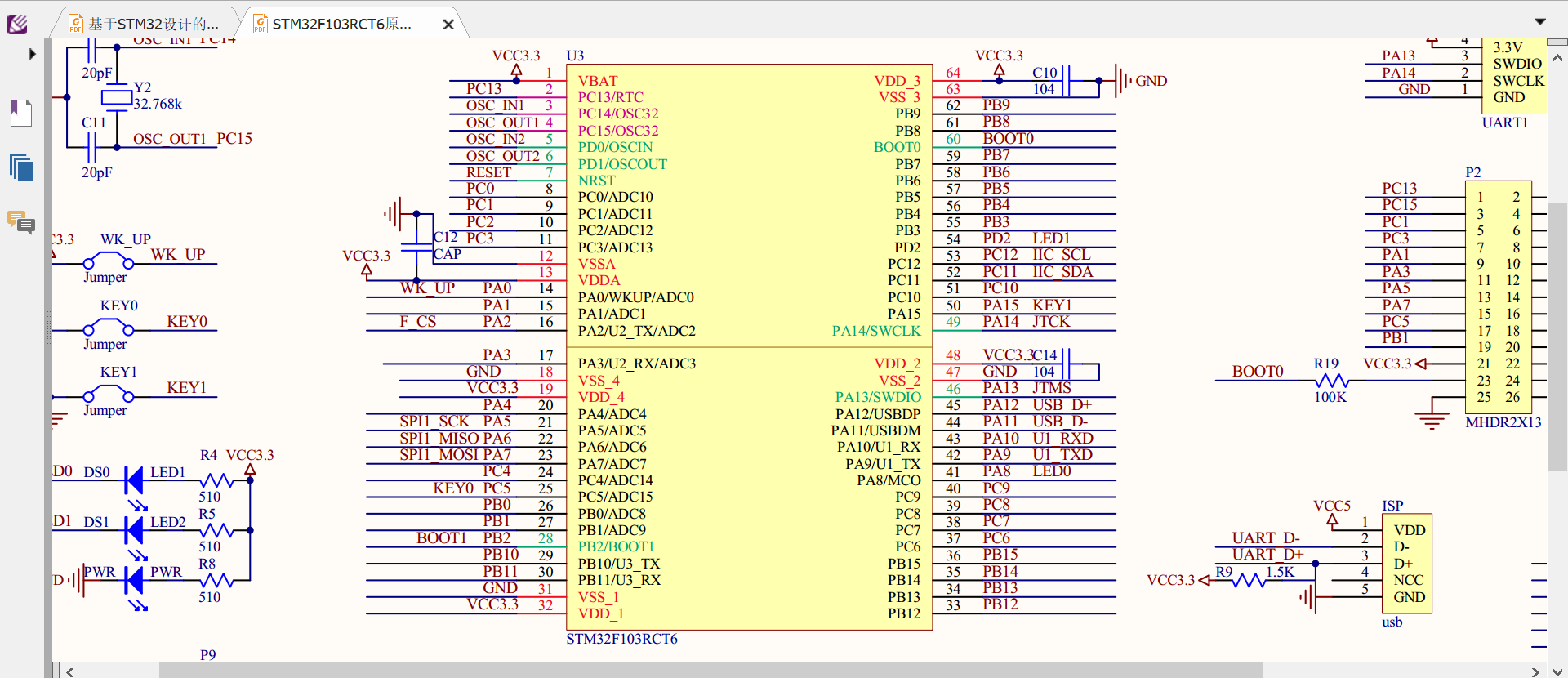
Task: Click the SPI1_MOSI net label
Action: (x=439, y=455)
